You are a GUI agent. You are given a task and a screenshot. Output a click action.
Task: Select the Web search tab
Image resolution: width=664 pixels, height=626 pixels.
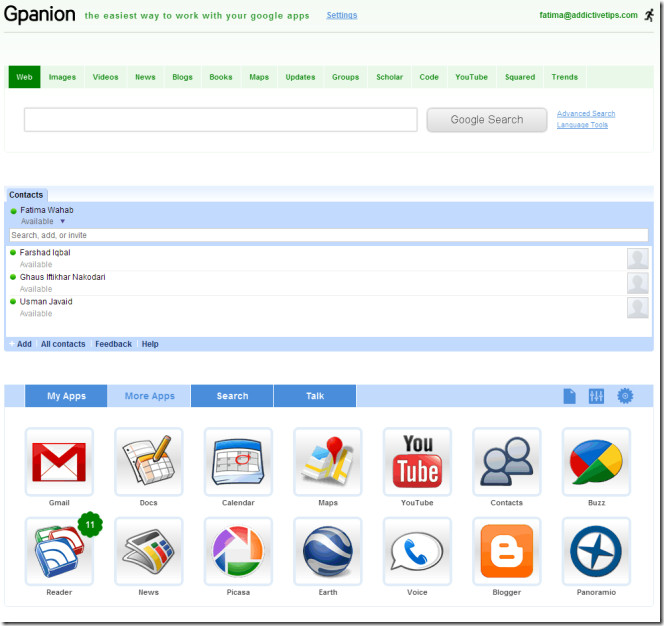tap(24, 77)
